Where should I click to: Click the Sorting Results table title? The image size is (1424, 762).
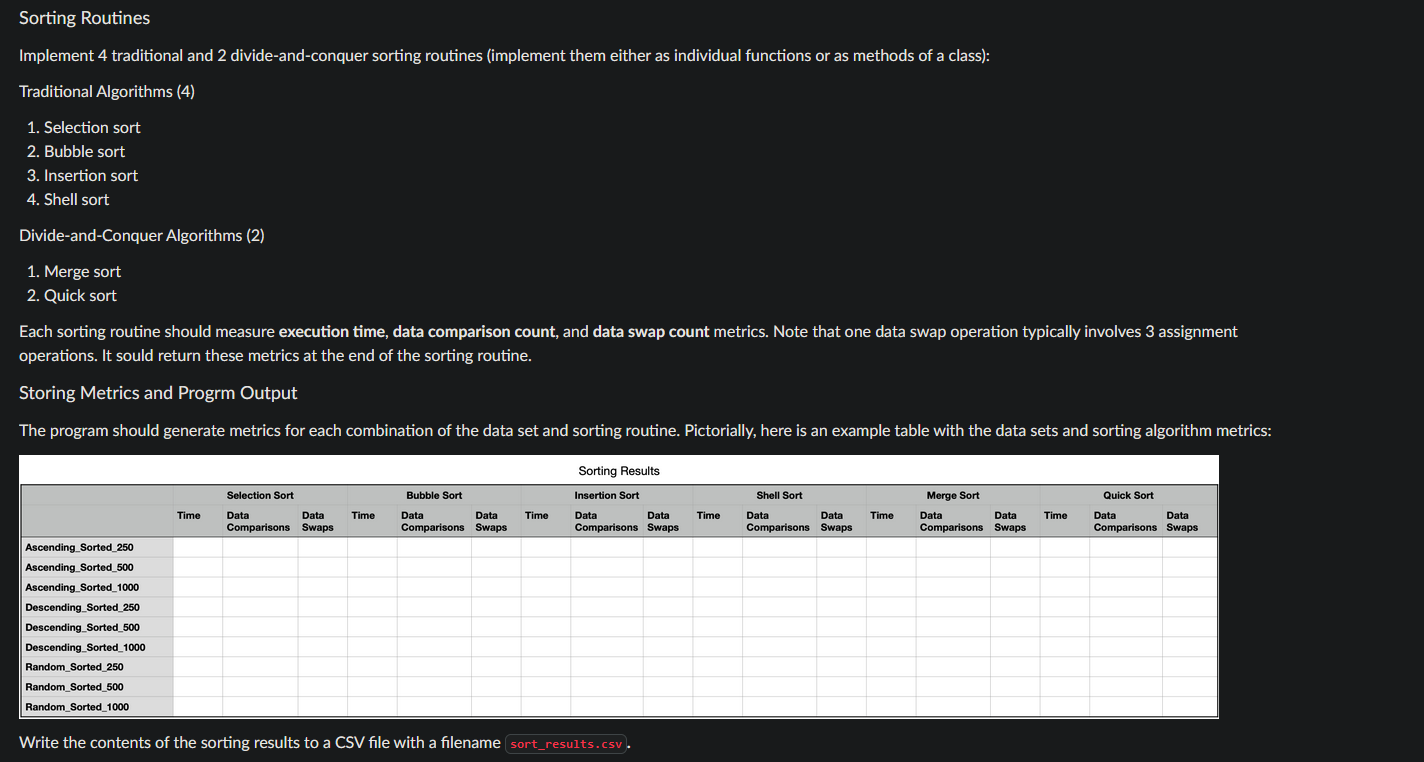619,470
